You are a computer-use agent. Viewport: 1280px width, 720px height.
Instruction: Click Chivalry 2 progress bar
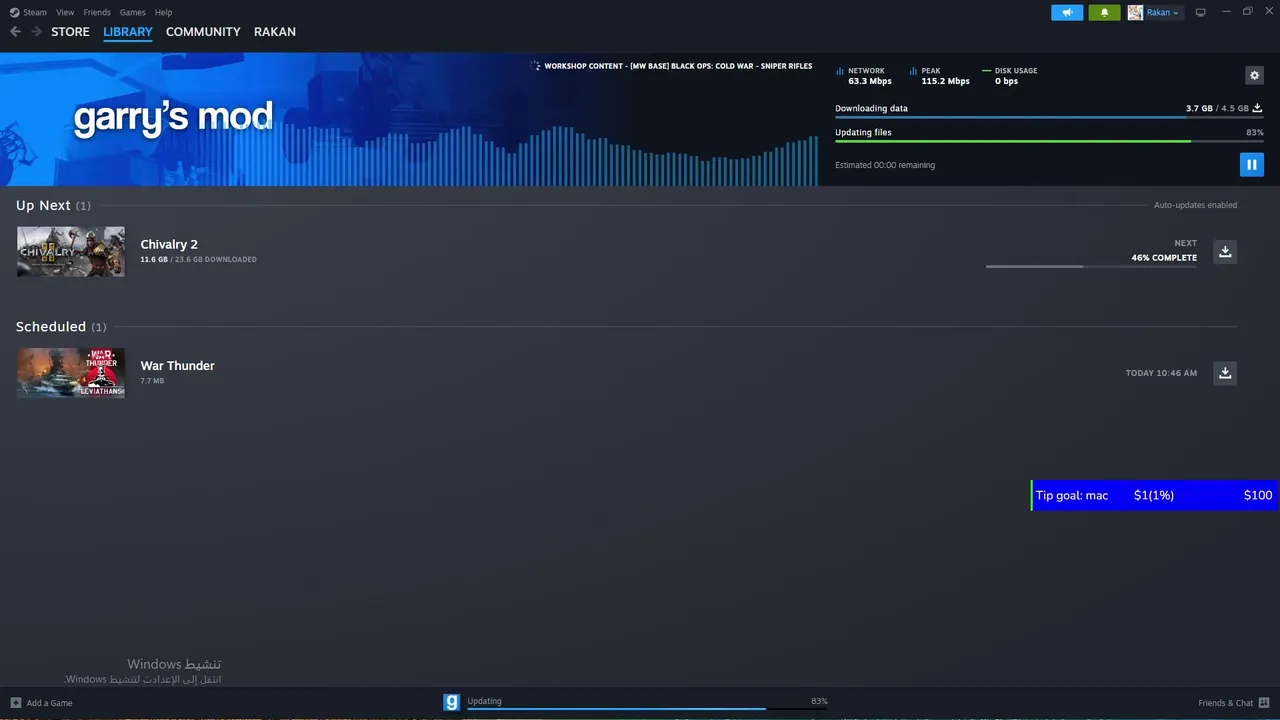click(x=1091, y=266)
